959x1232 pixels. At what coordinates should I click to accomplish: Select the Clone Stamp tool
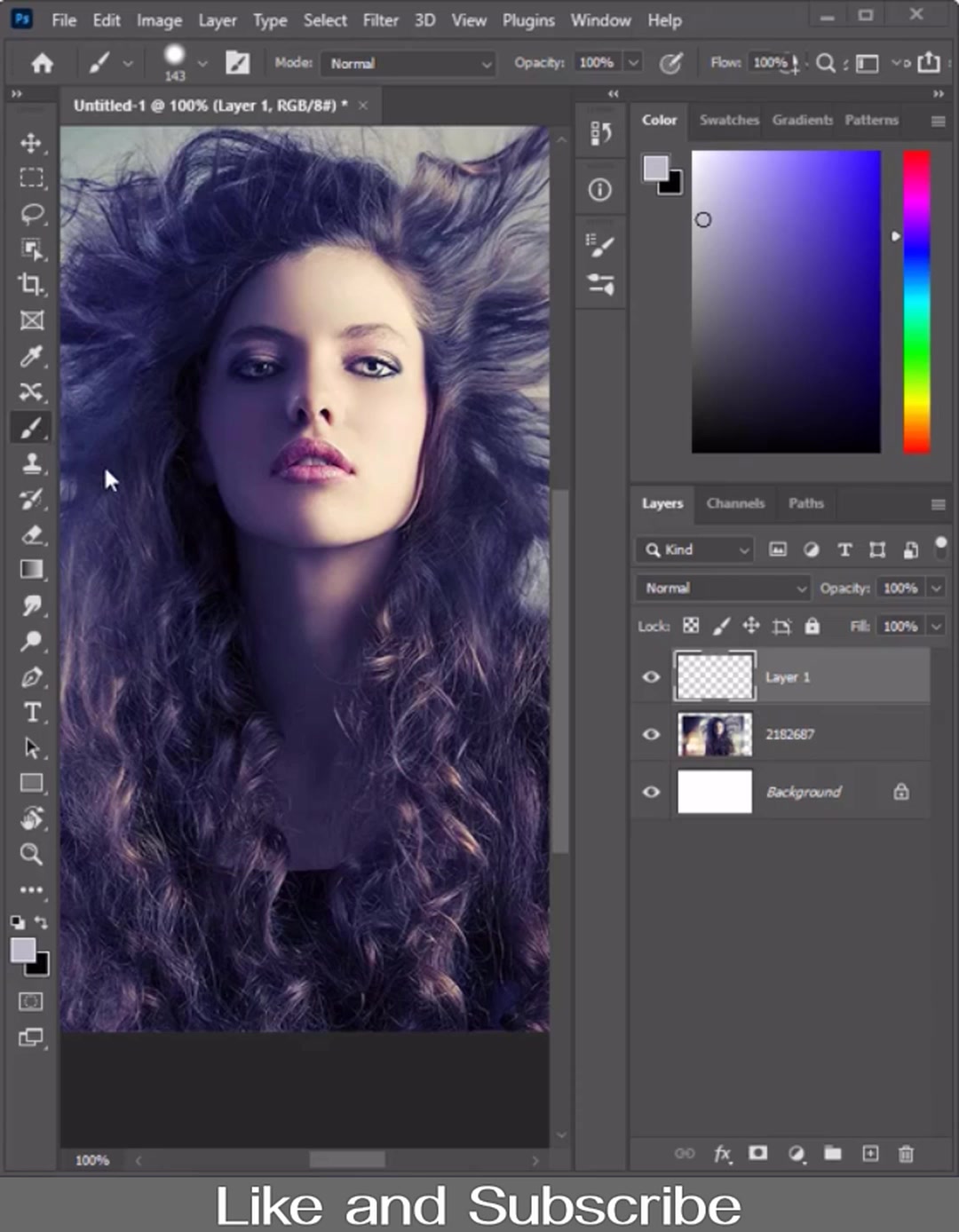coord(32,462)
